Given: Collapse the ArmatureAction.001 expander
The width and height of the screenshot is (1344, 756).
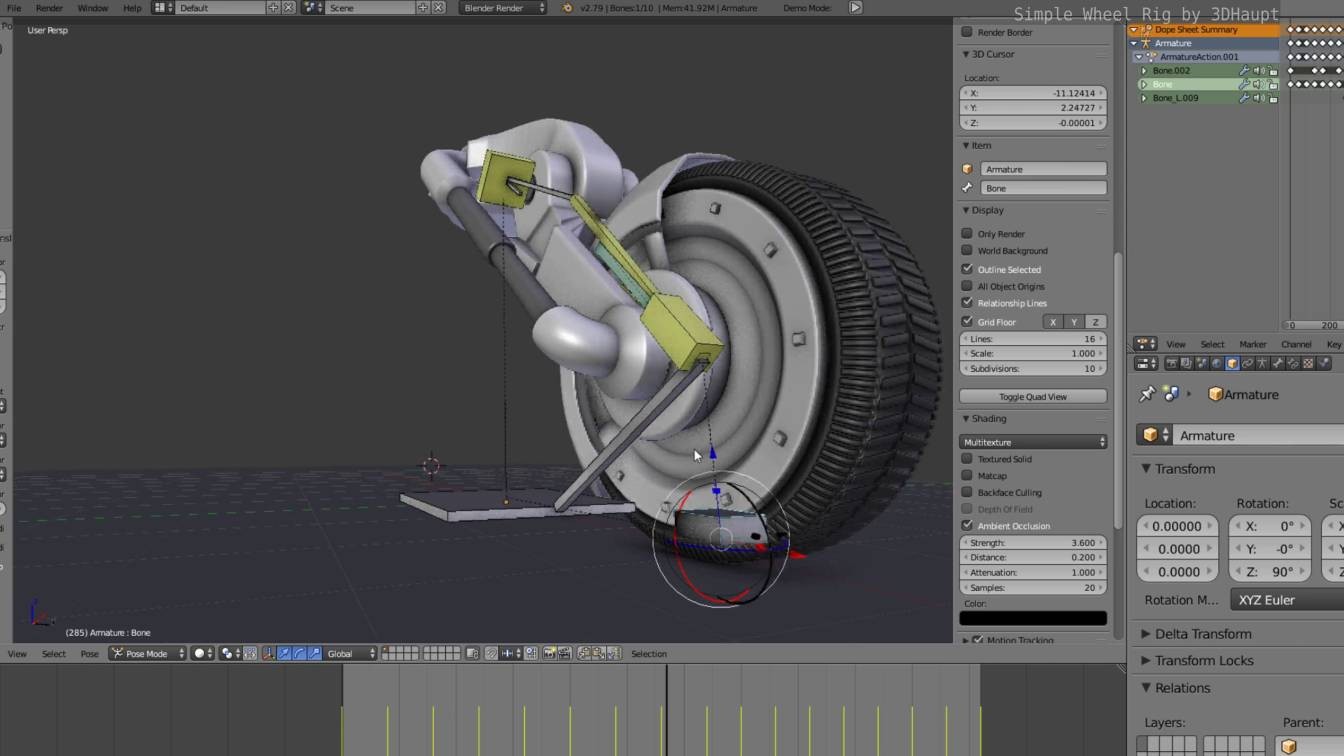Looking at the screenshot, I should (1137, 57).
